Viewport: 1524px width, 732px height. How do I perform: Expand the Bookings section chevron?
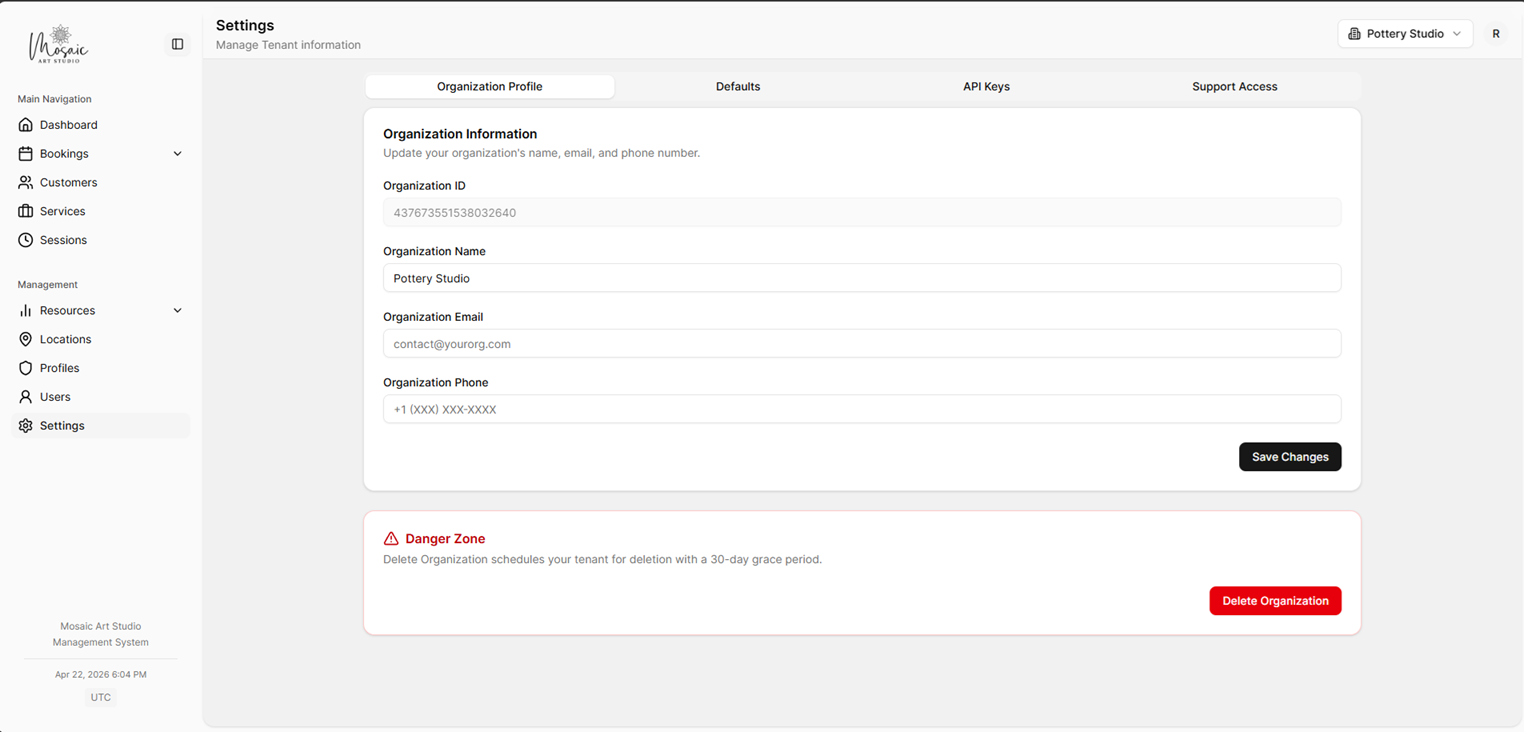coord(177,153)
